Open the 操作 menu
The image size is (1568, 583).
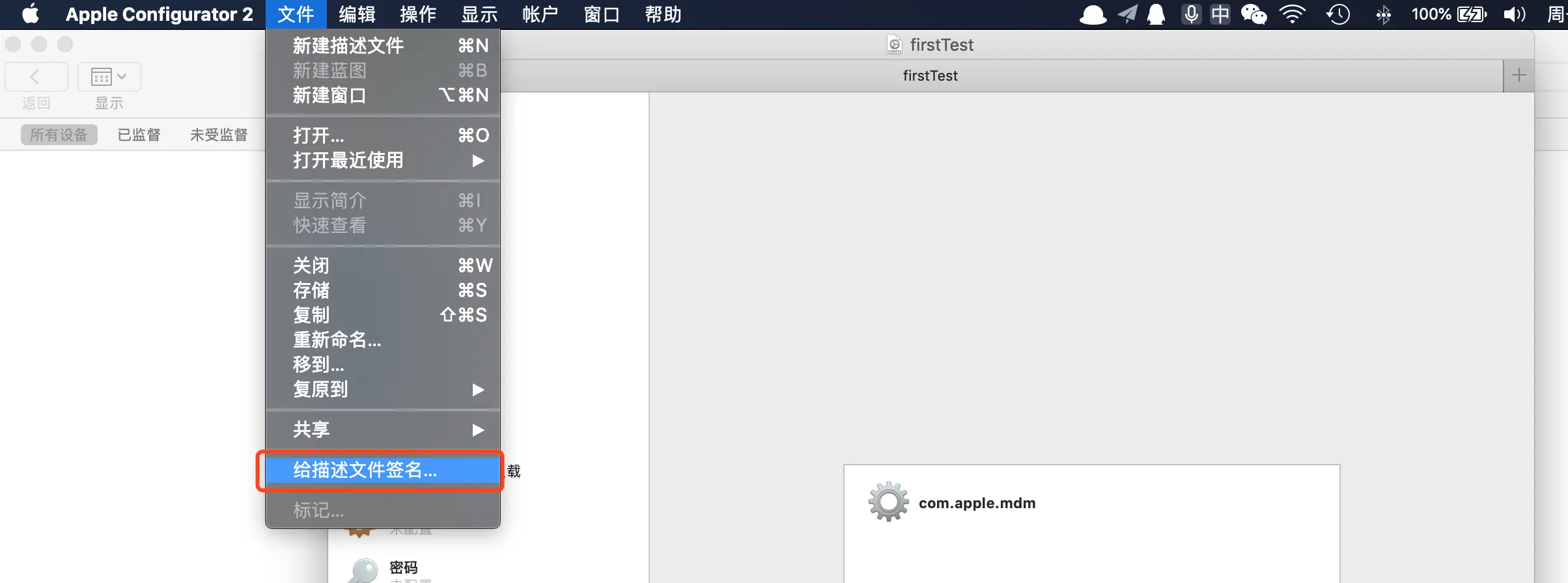point(418,14)
